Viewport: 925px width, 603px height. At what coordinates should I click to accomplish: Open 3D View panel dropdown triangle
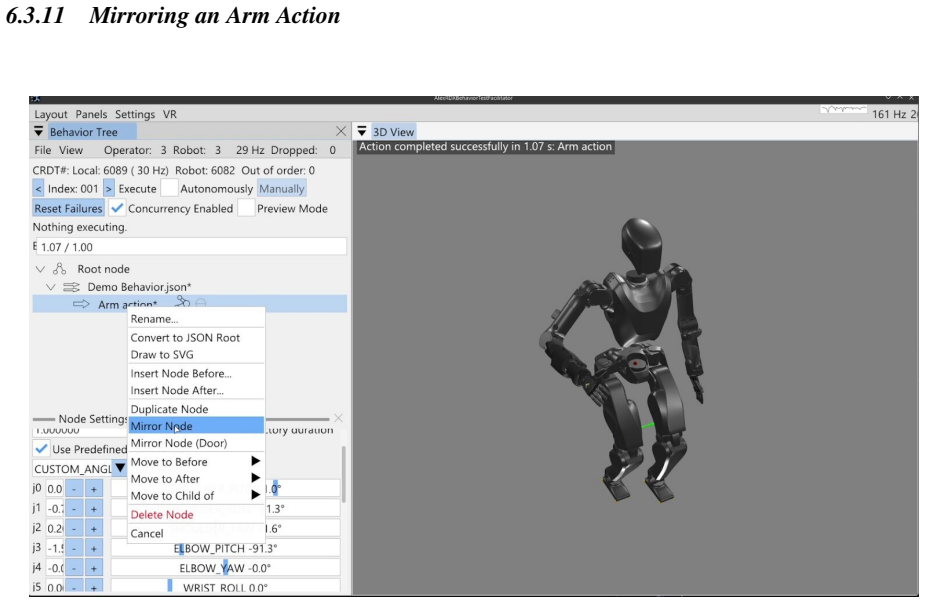pyautogui.click(x=362, y=131)
